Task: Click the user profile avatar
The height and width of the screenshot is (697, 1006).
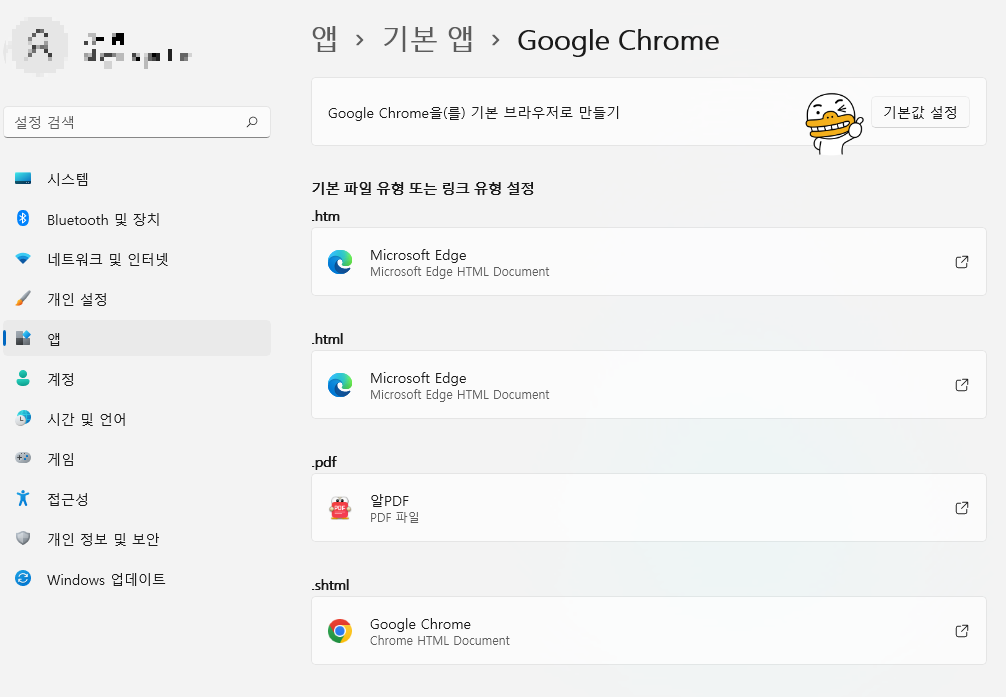Action: coord(40,46)
